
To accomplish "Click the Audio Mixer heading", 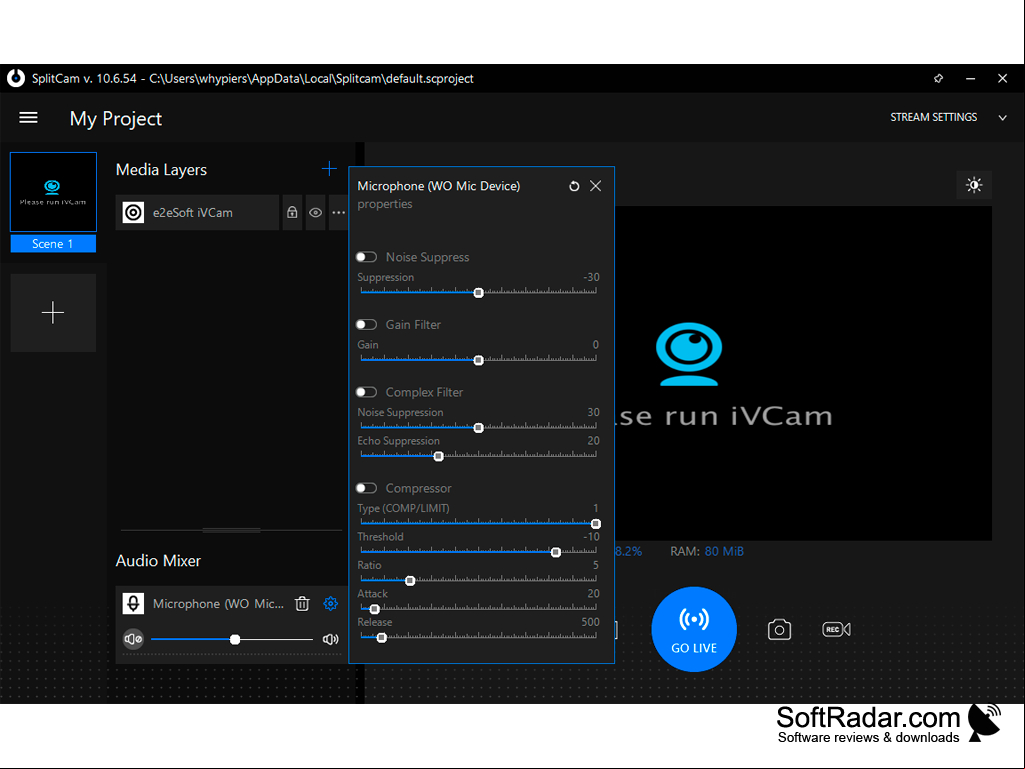I will tap(158, 561).
